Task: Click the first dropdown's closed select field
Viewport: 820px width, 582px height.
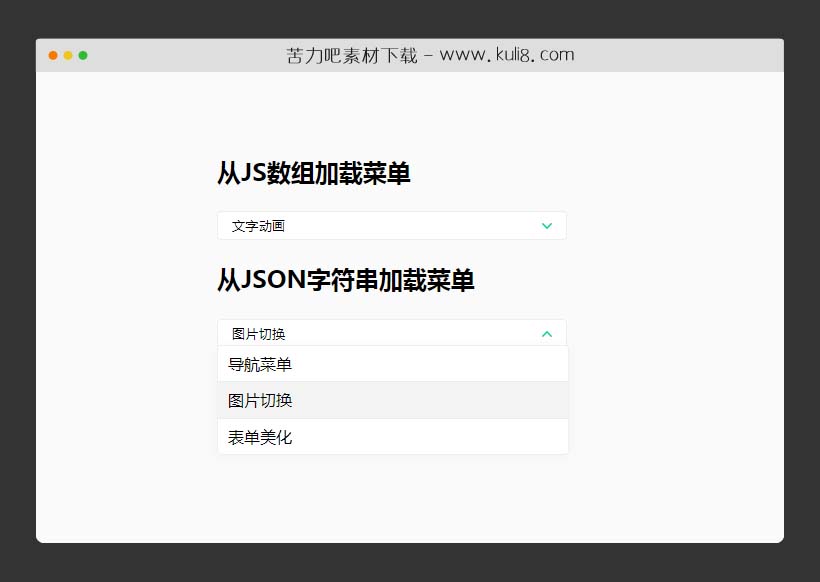Action: (x=392, y=225)
